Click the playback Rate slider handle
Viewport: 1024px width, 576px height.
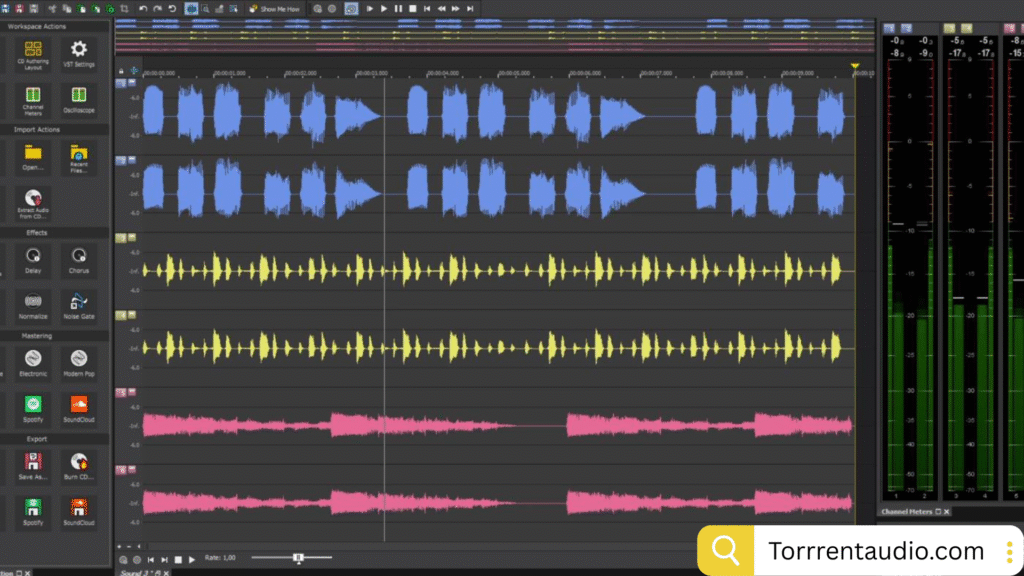[x=298, y=558]
